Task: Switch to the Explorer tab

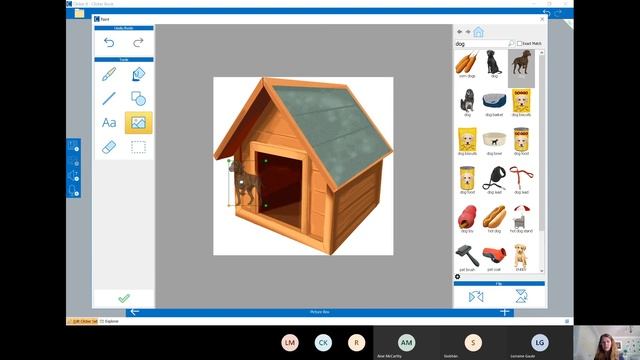Action: tap(109, 322)
